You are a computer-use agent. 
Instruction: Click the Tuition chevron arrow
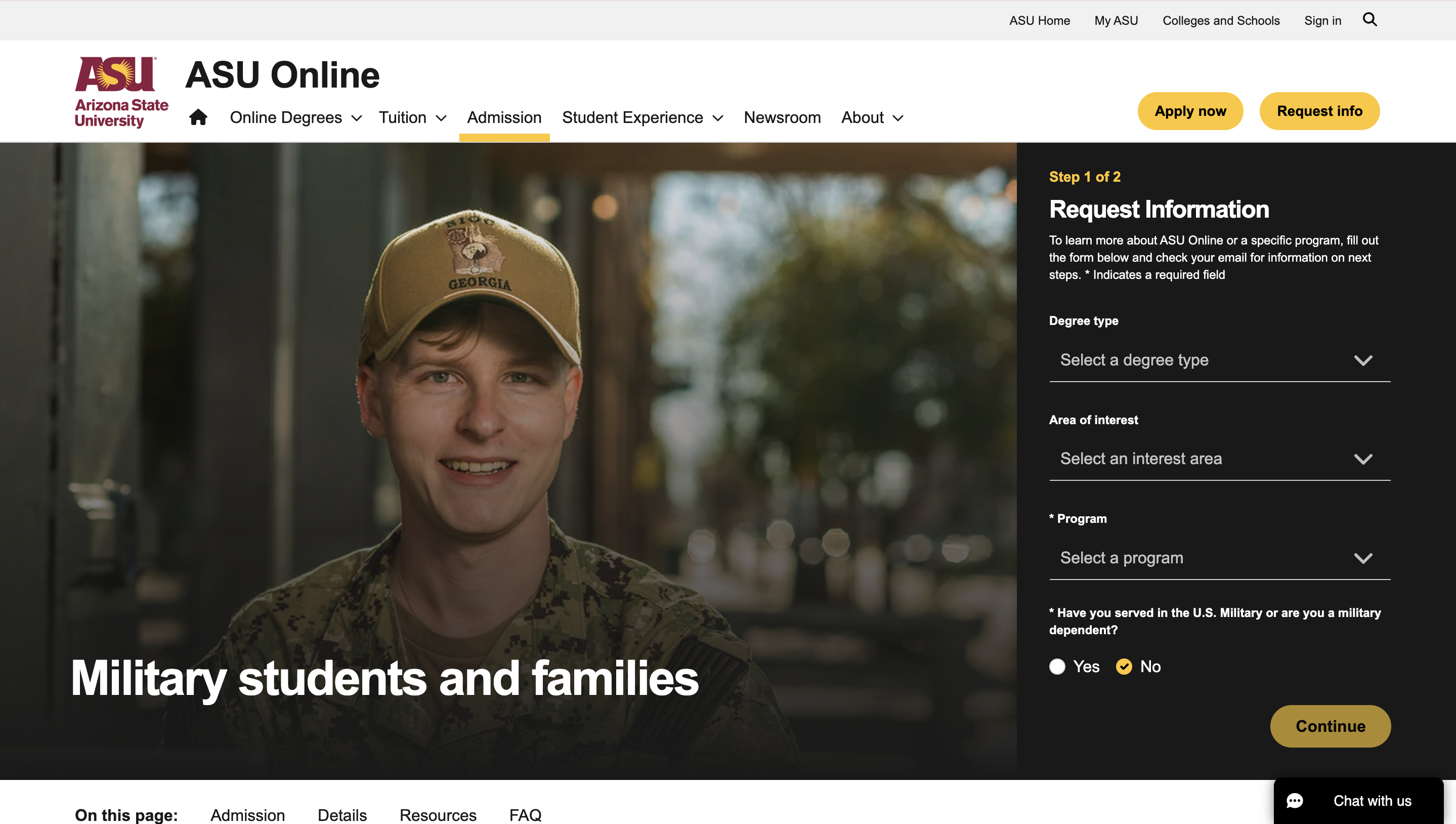(x=441, y=118)
